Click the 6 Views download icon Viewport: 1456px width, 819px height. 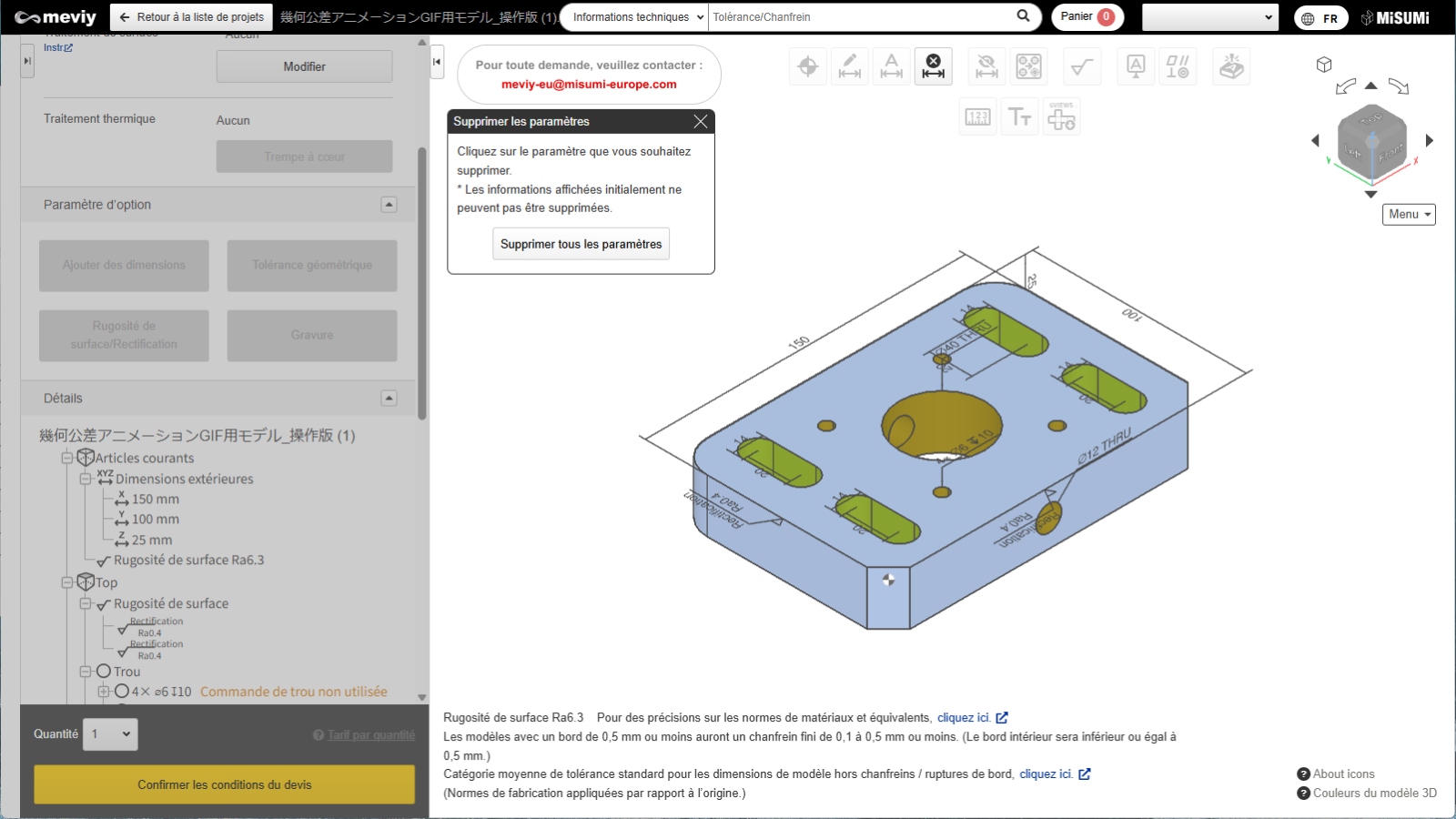pyautogui.click(x=1061, y=117)
